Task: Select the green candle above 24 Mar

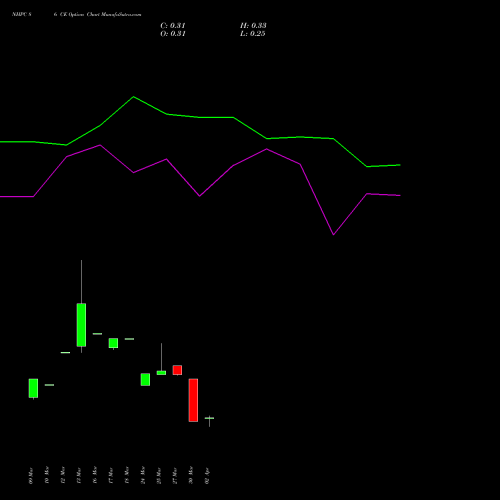Action: (145, 379)
